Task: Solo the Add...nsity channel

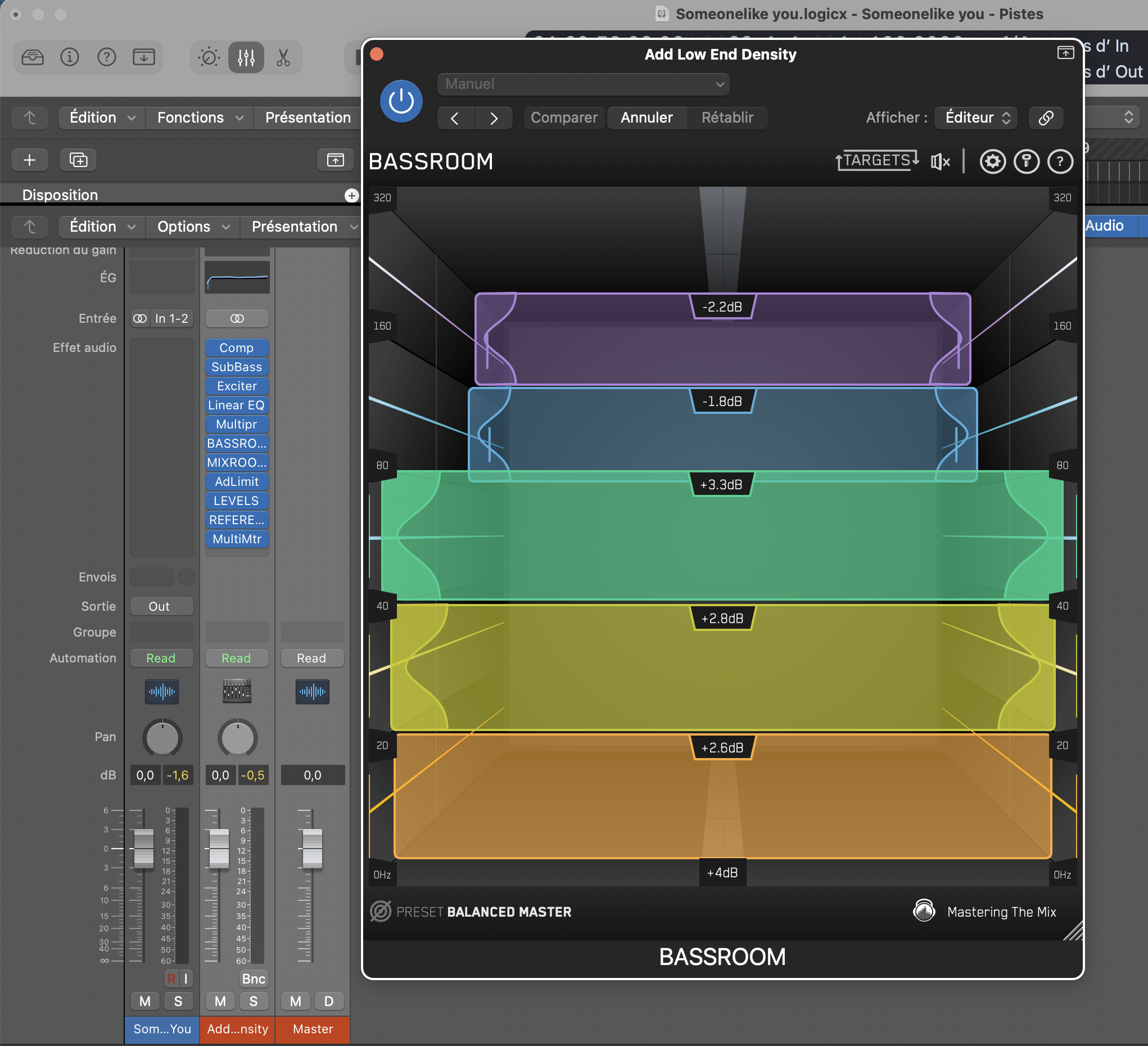Action: tap(254, 1001)
